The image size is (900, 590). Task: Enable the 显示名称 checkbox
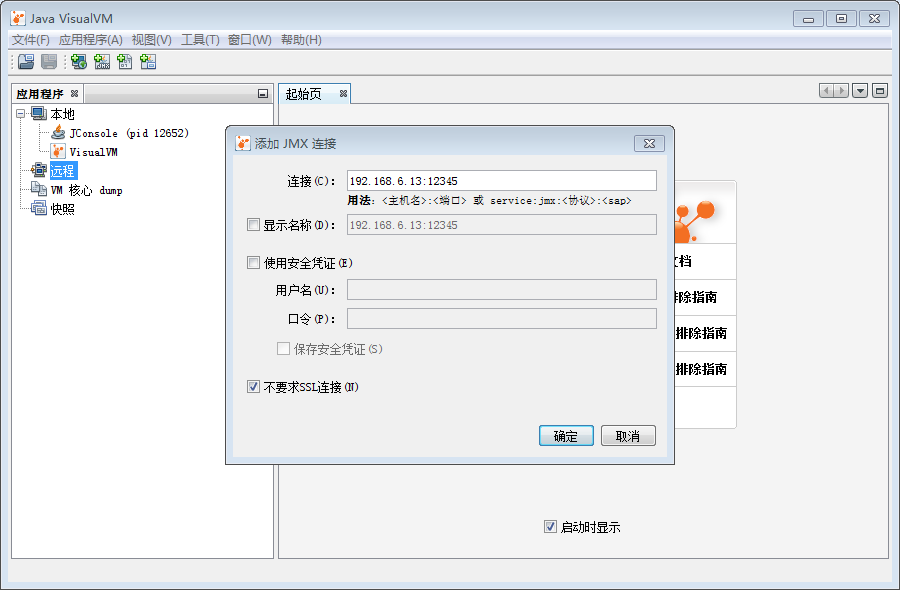[253, 225]
